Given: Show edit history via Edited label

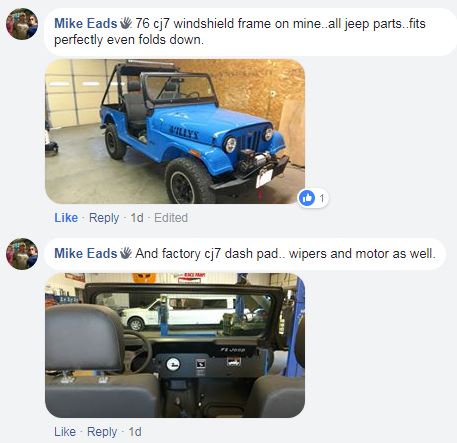Looking at the screenshot, I should (x=171, y=218).
